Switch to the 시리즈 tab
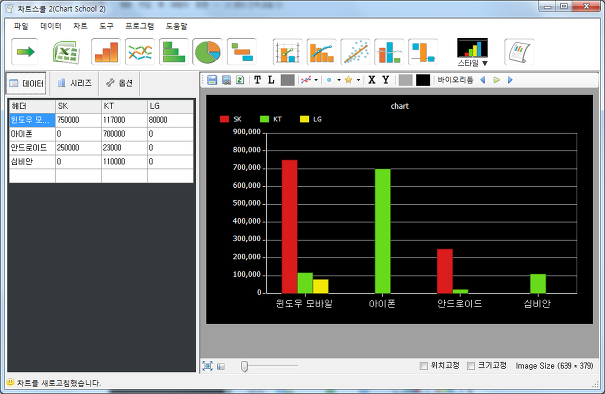Viewport: 605px width, 394px height. pyautogui.click(x=74, y=83)
